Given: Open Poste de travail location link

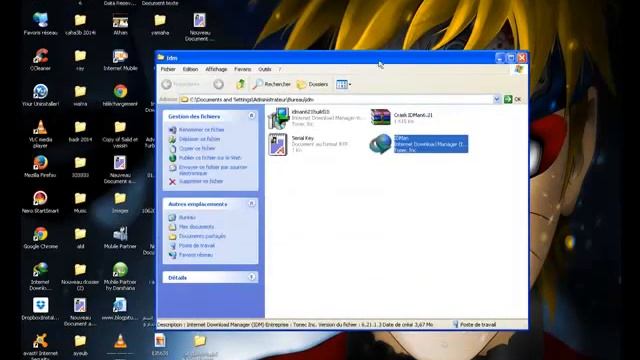Looking at the screenshot, I should (196, 245).
